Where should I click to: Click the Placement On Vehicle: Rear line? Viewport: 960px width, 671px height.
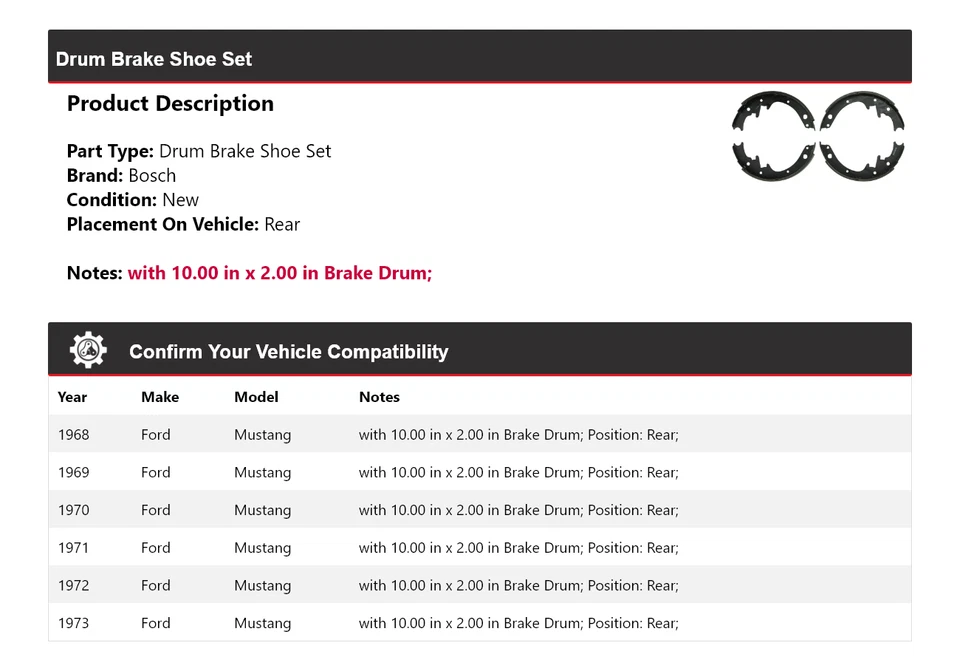[x=183, y=224]
